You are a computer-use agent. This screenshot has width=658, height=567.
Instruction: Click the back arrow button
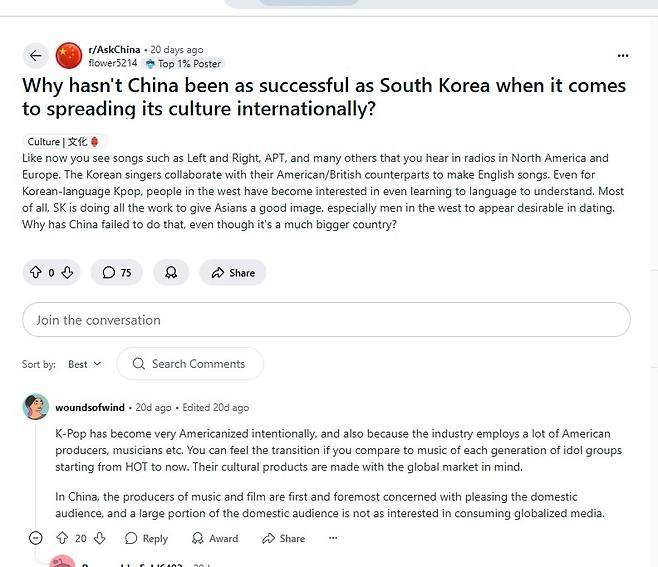pyautogui.click(x=36, y=56)
